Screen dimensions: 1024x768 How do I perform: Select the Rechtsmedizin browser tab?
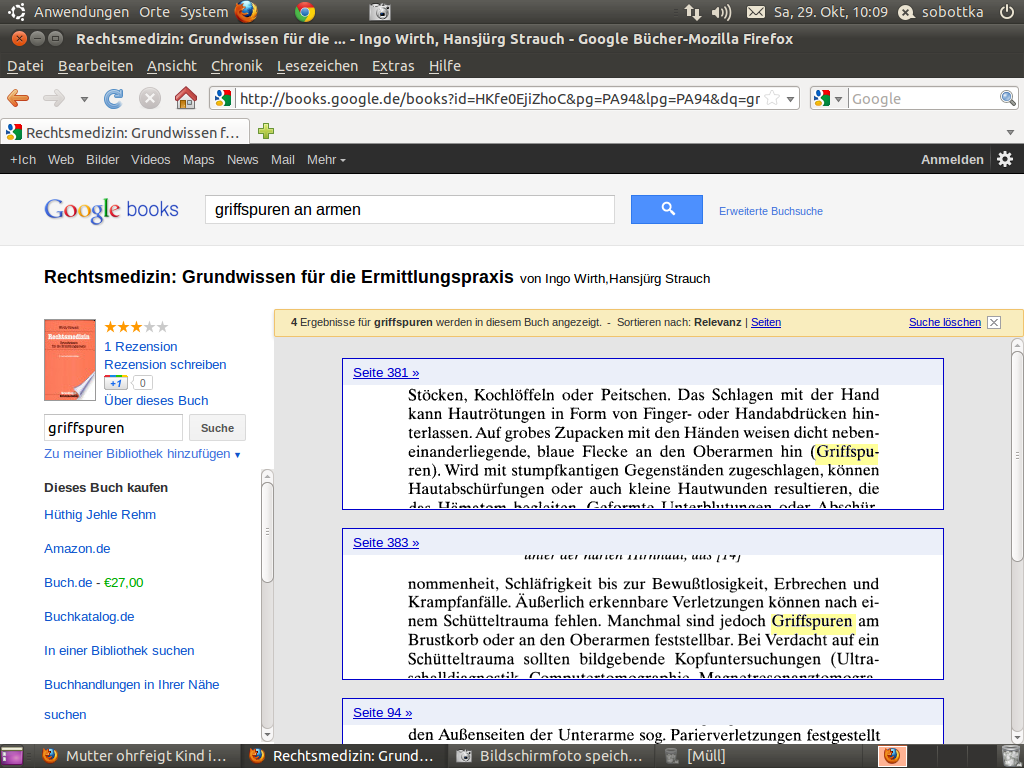(x=125, y=132)
